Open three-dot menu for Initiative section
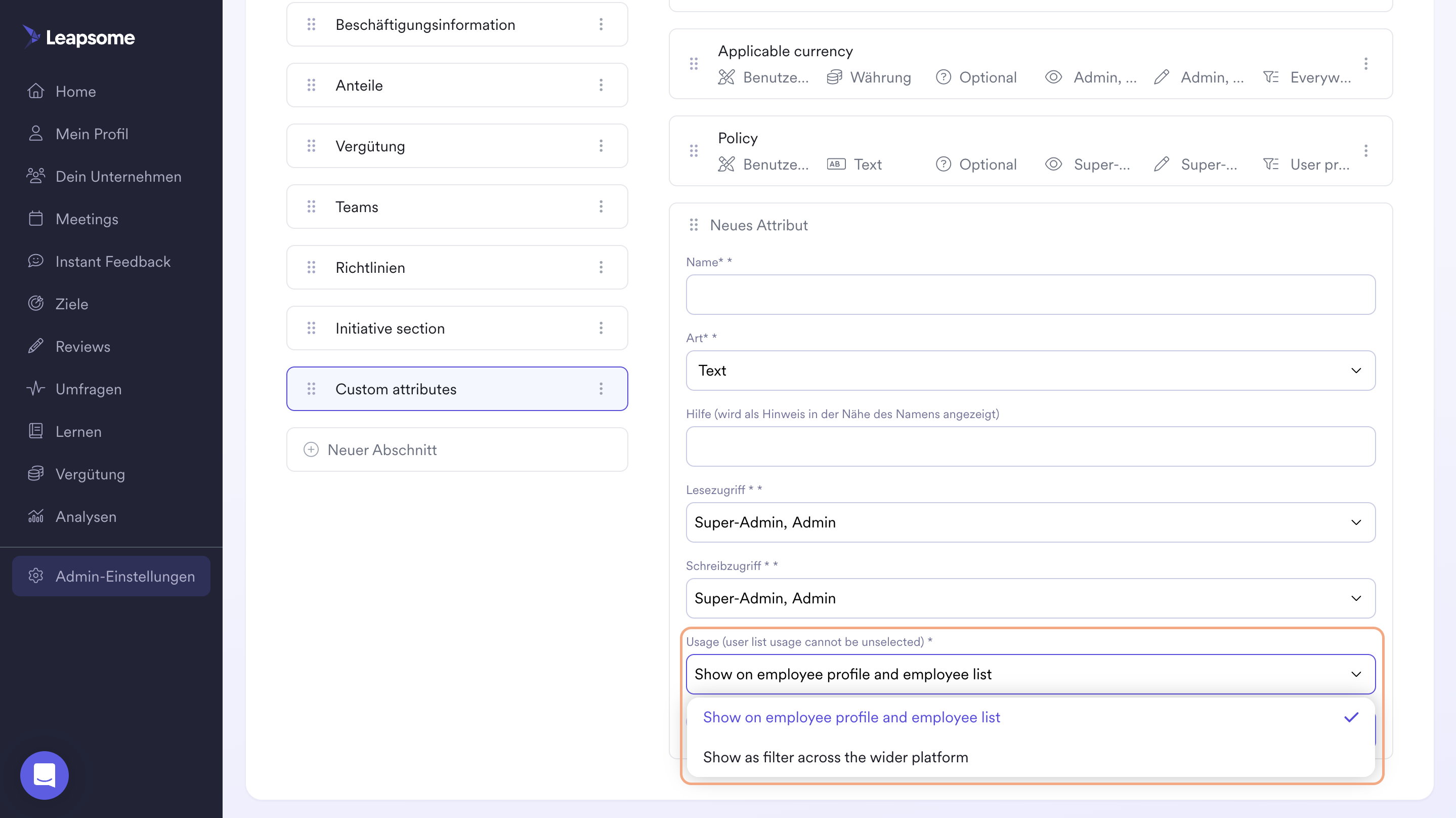Viewport: 1456px width, 818px height. pos(601,328)
